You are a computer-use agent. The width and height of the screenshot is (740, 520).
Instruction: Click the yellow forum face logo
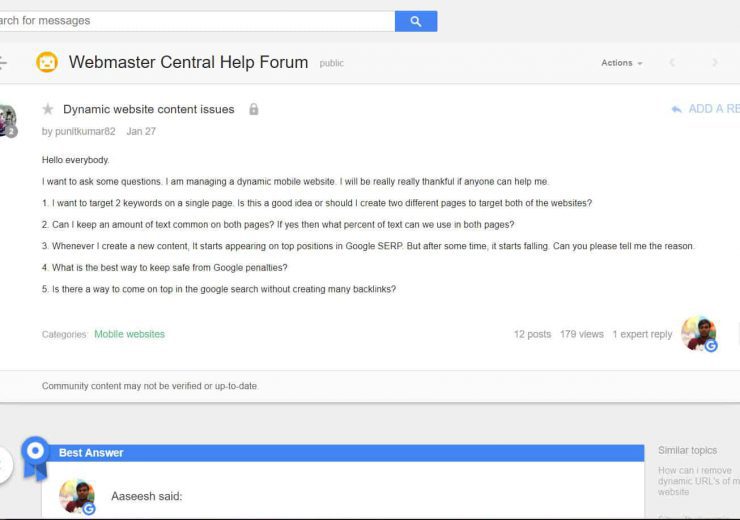point(47,62)
